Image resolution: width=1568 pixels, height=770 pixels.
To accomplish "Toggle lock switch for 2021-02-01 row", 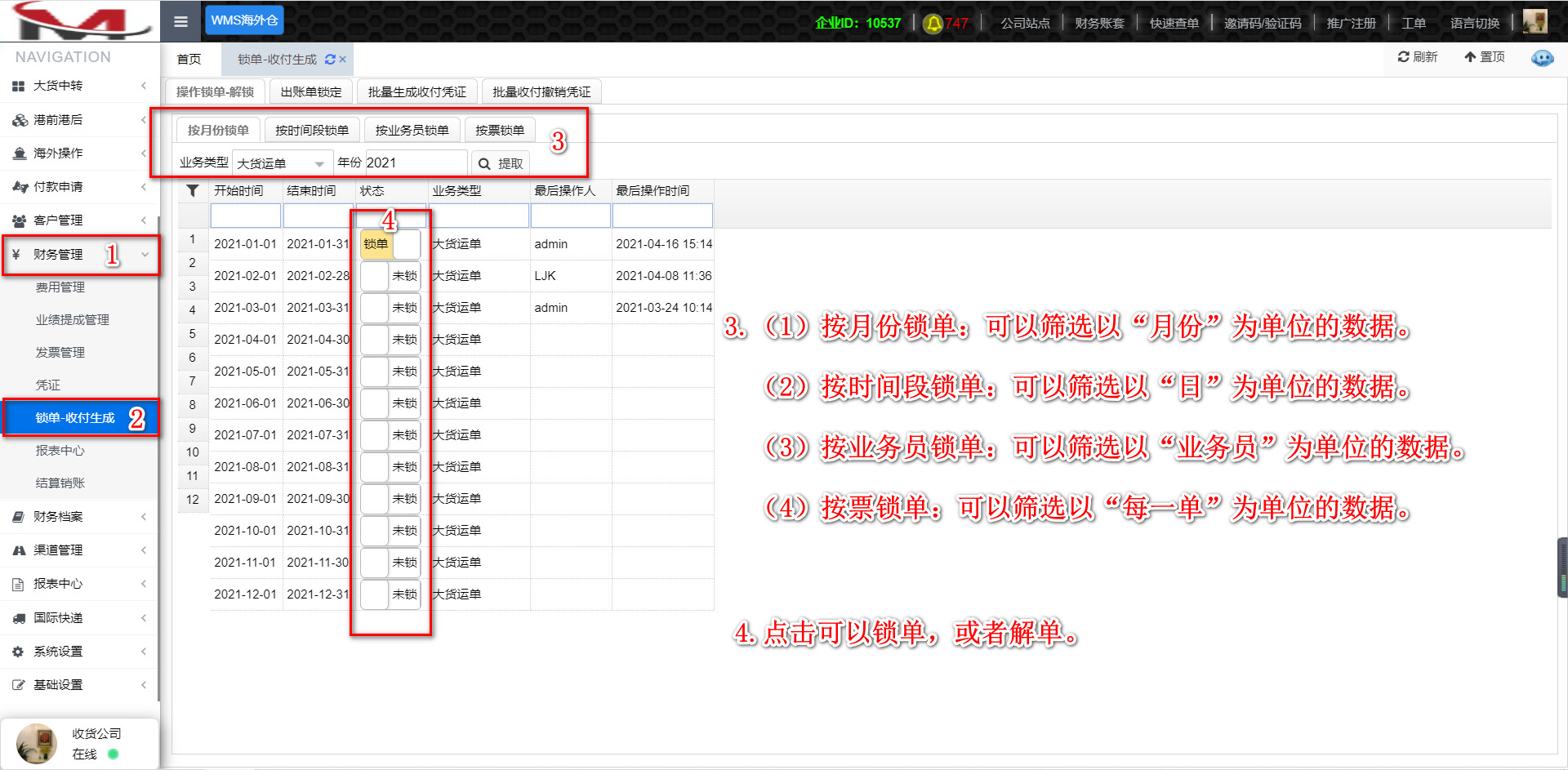I will (x=390, y=276).
